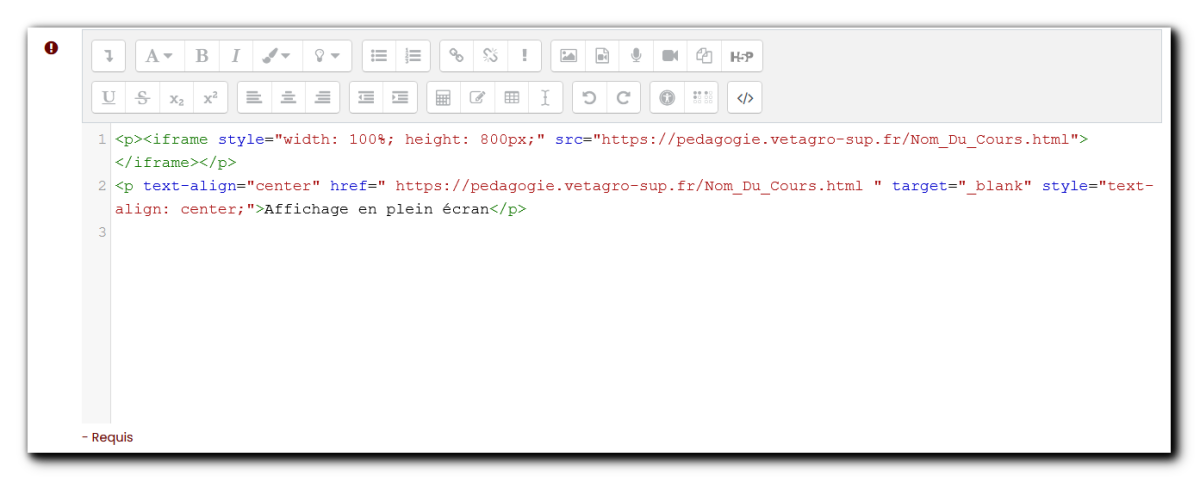Image resolution: width=1200 pixels, height=482 pixels.
Task: Toggle italic formatting
Action: tap(235, 56)
